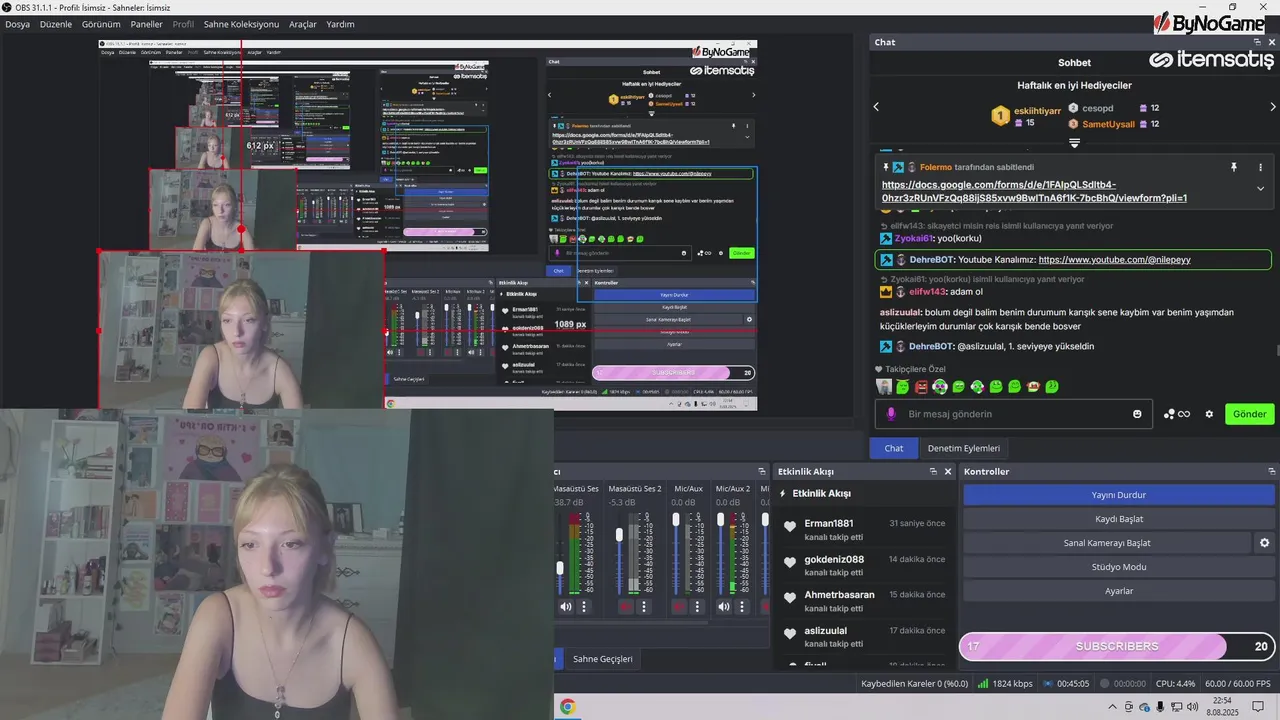This screenshot has width=1280, height=720.
Task: Mute the Mic/Aux 2 speaker icon
Action: (x=722, y=606)
